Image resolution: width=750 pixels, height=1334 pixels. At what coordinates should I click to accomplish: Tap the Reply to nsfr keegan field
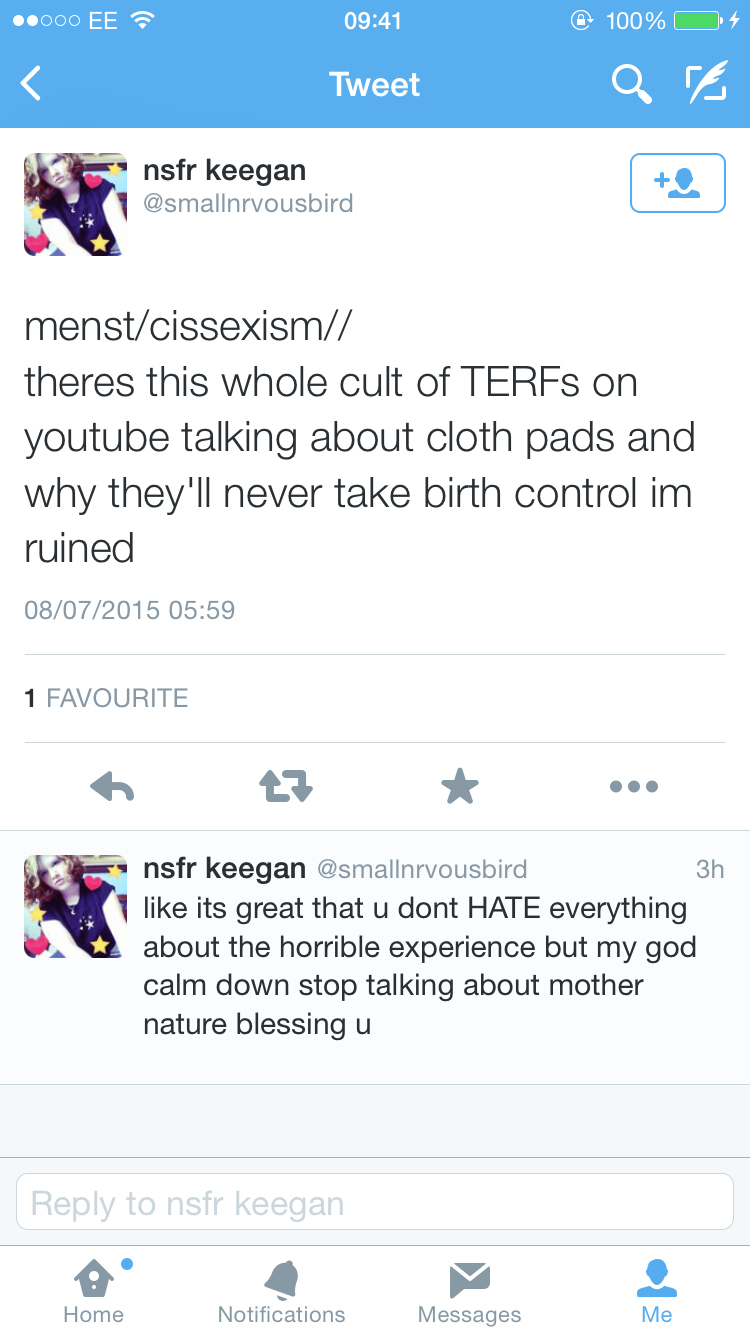pos(375,1202)
